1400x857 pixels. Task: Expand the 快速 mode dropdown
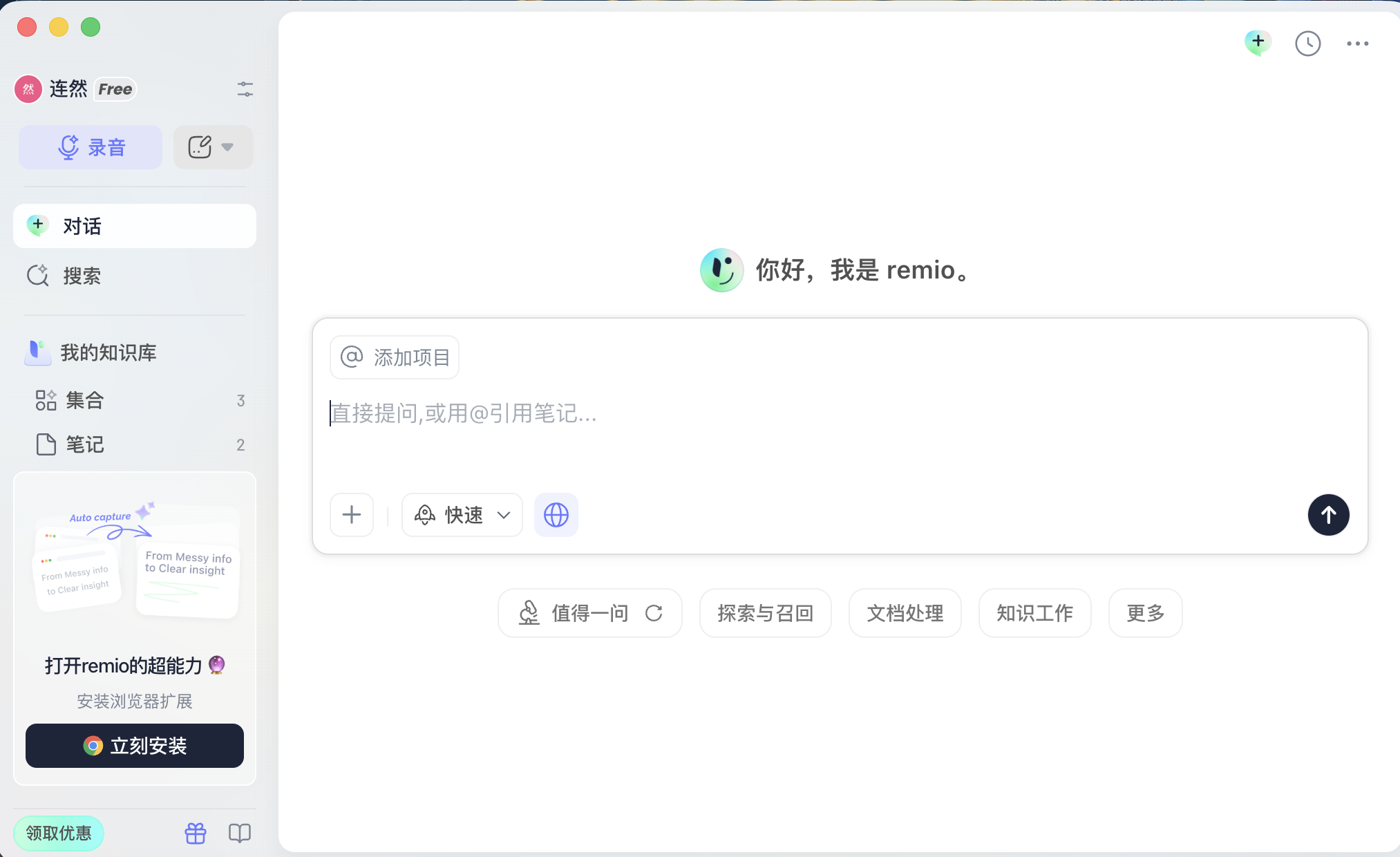[462, 515]
